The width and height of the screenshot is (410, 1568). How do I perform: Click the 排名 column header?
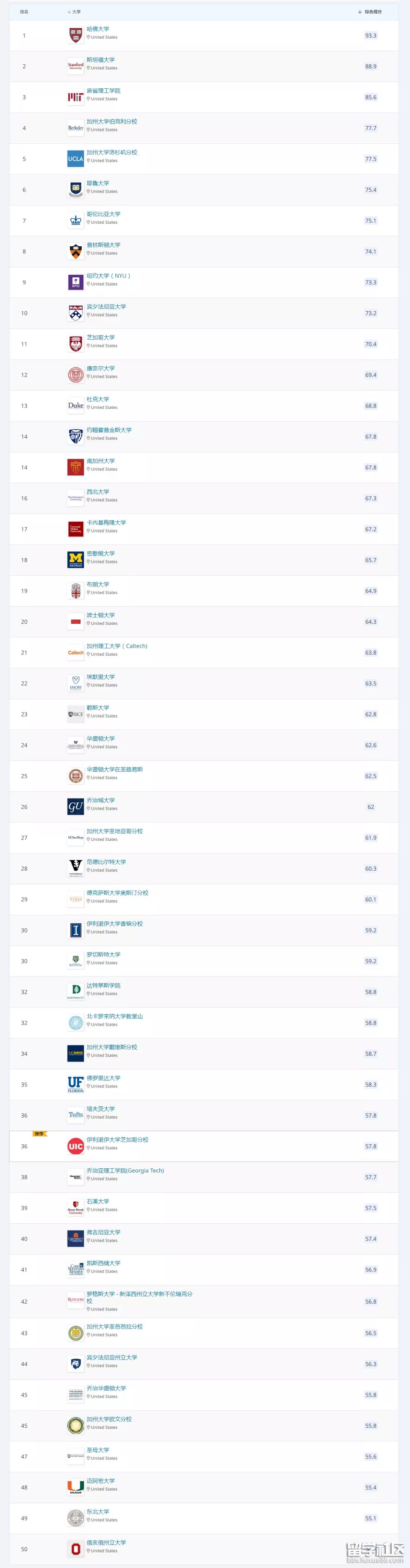(24, 11)
